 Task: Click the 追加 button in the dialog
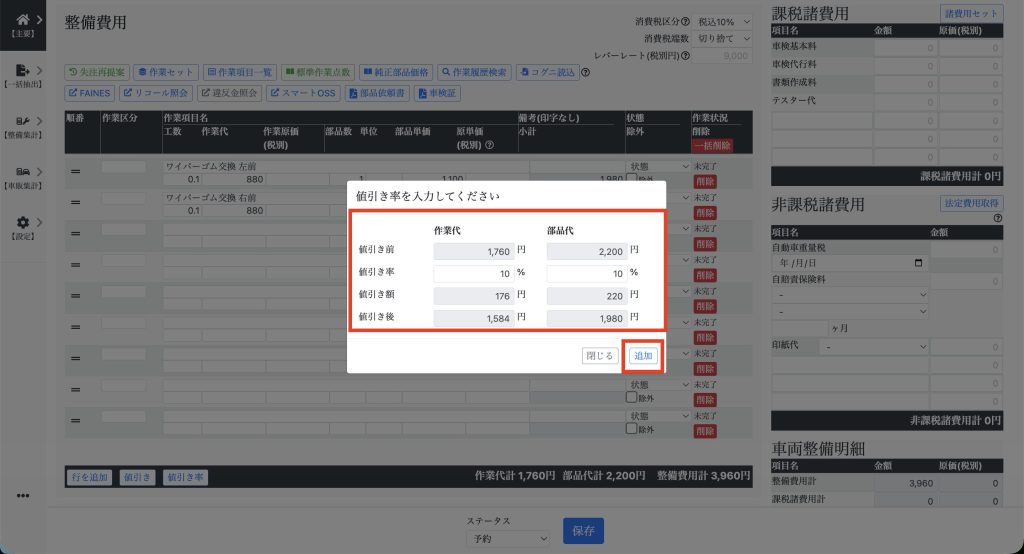tap(643, 356)
